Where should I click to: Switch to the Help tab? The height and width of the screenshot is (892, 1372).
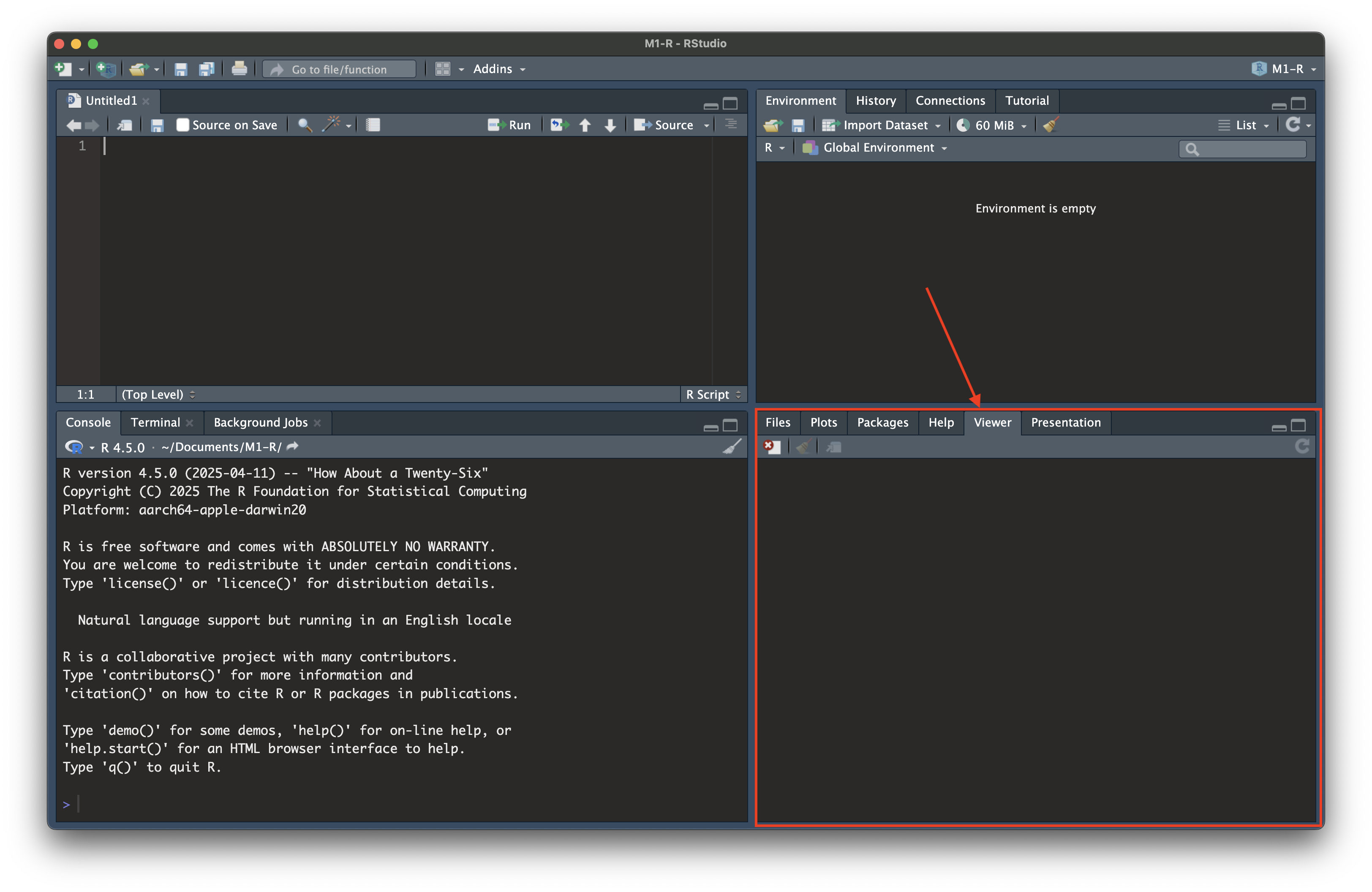pos(941,422)
